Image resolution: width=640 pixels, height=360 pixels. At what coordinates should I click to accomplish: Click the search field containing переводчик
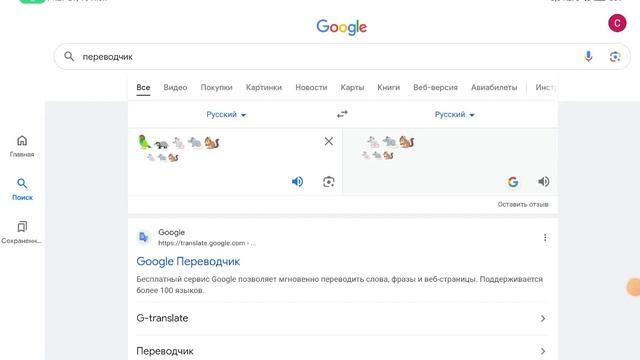click(x=322, y=56)
